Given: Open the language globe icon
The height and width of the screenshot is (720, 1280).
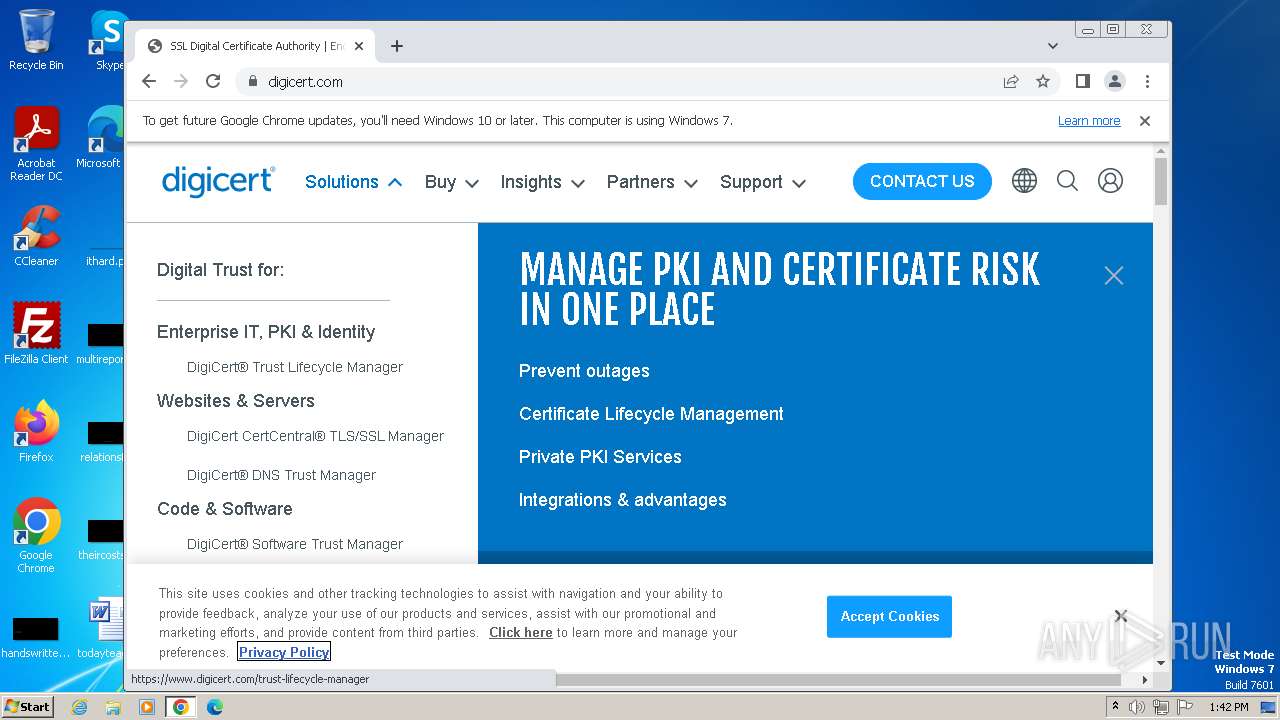Looking at the screenshot, I should pyautogui.click(x=1024, y=181).
